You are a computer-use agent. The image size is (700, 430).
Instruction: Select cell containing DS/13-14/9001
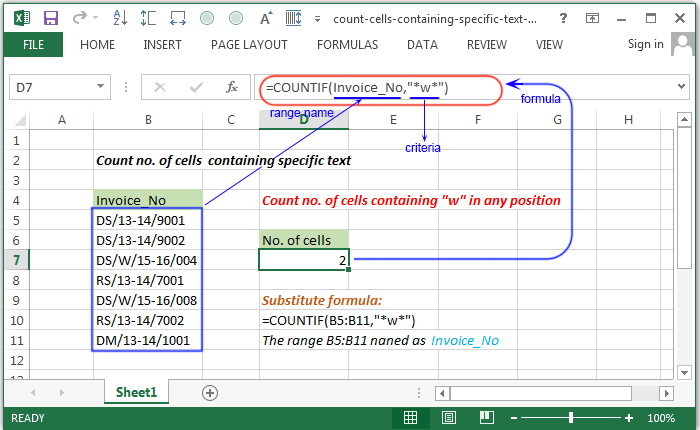[148, 220]
